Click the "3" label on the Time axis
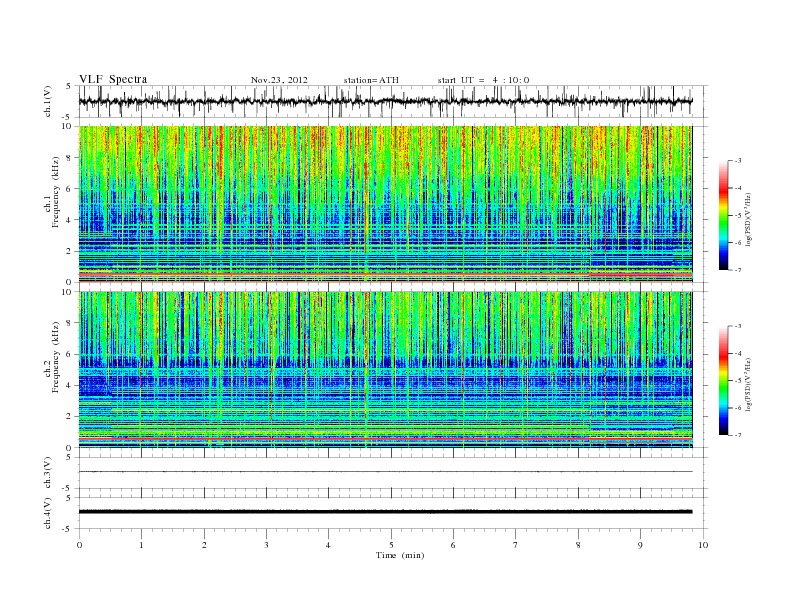This screenshot has width=792, height=612. point(266,545)
